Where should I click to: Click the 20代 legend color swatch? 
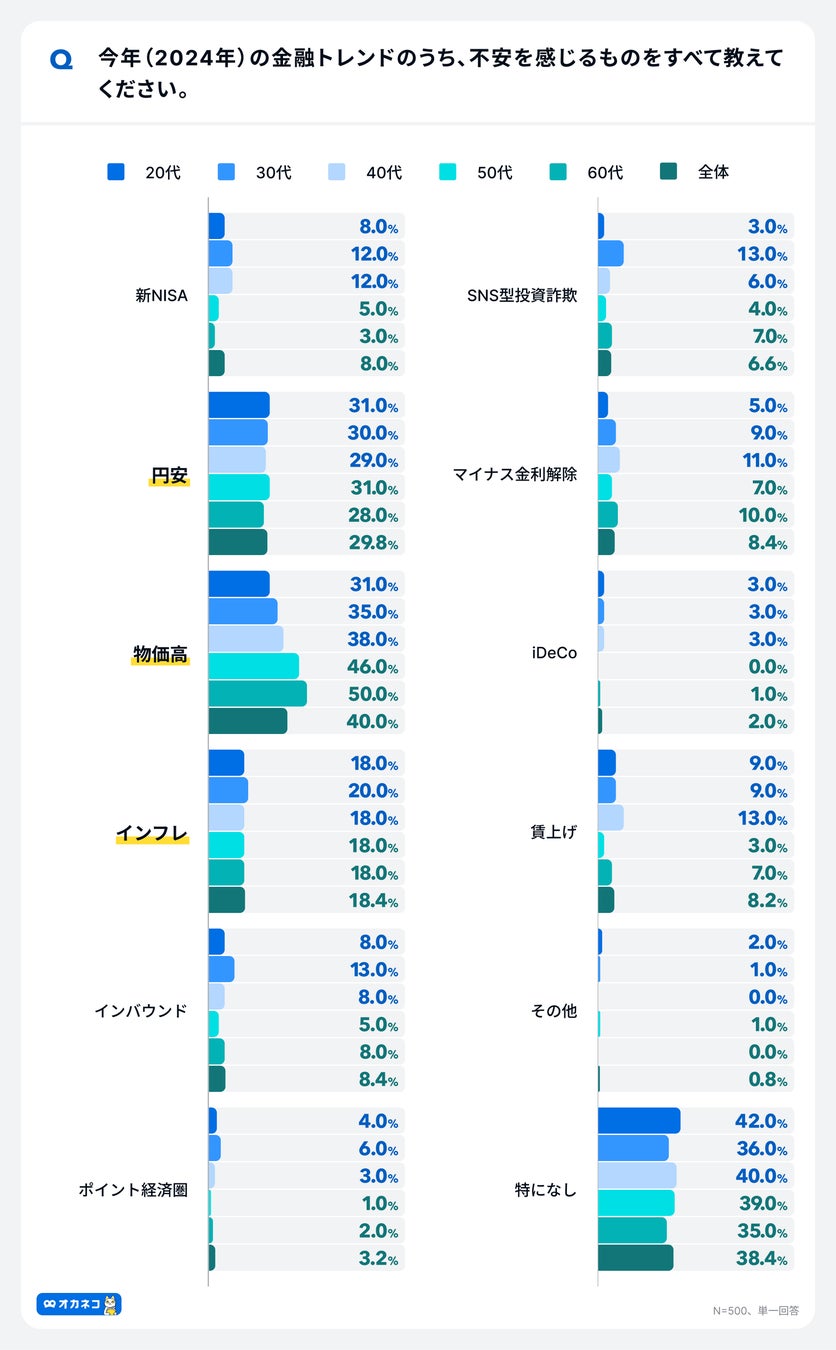(x=116, y=172)
